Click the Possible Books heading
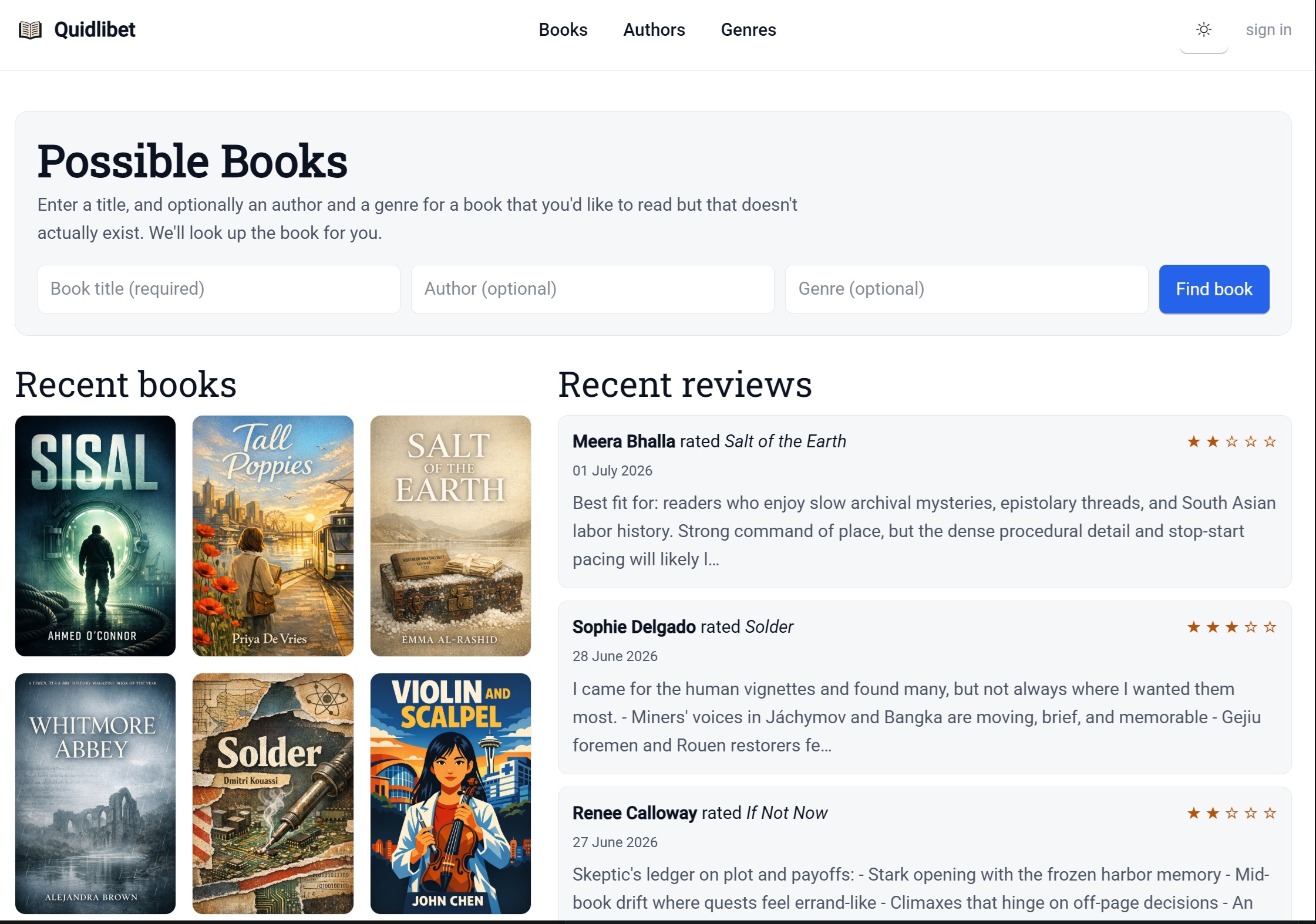 click(x=193, y=161)
